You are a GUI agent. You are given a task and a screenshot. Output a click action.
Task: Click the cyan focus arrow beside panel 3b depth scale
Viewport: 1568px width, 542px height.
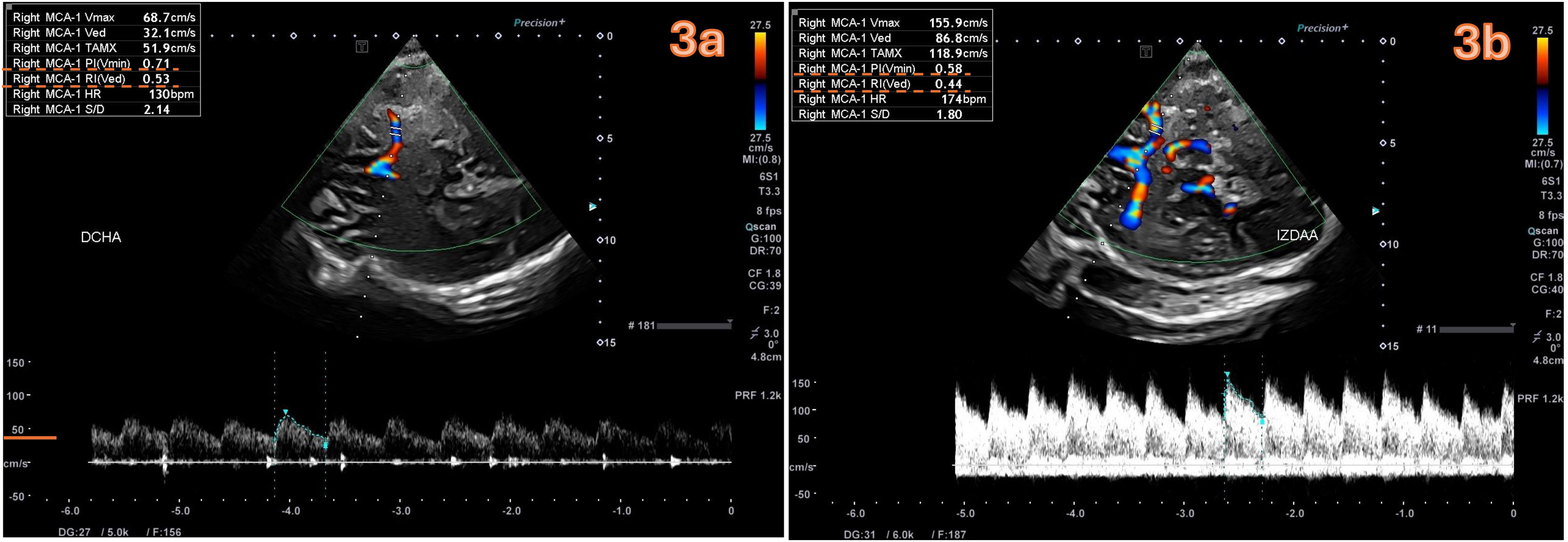click(x=1376, y=211)
